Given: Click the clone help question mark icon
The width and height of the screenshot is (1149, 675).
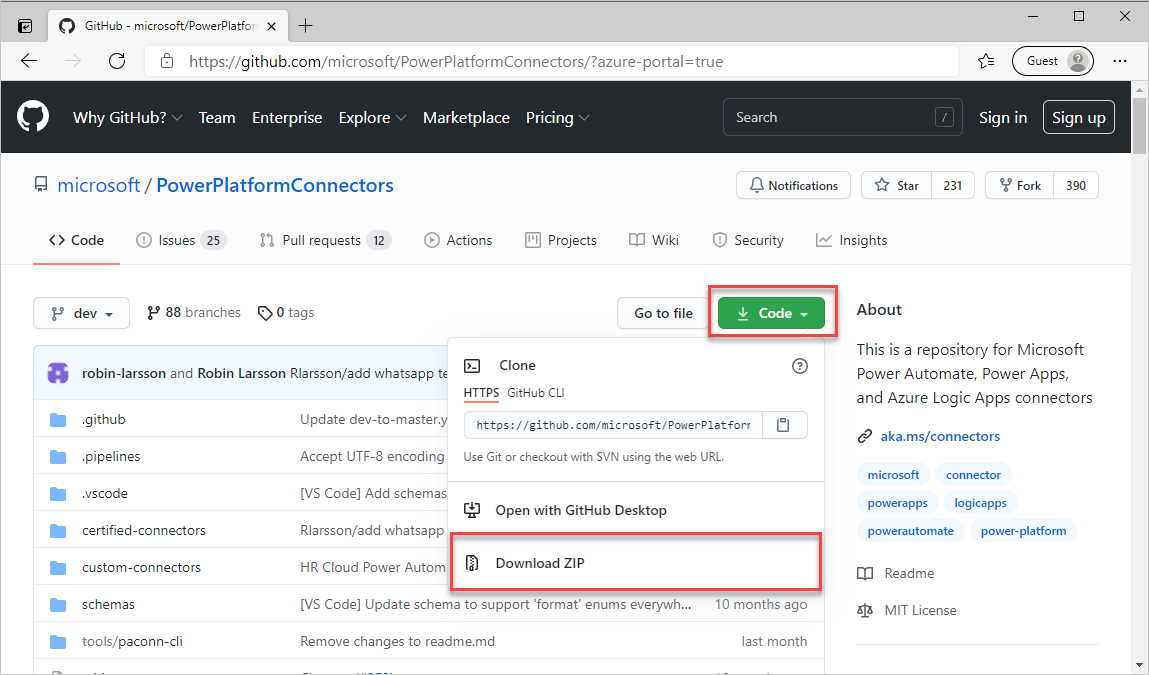Looking at the screenshot, I should point(799,366).
